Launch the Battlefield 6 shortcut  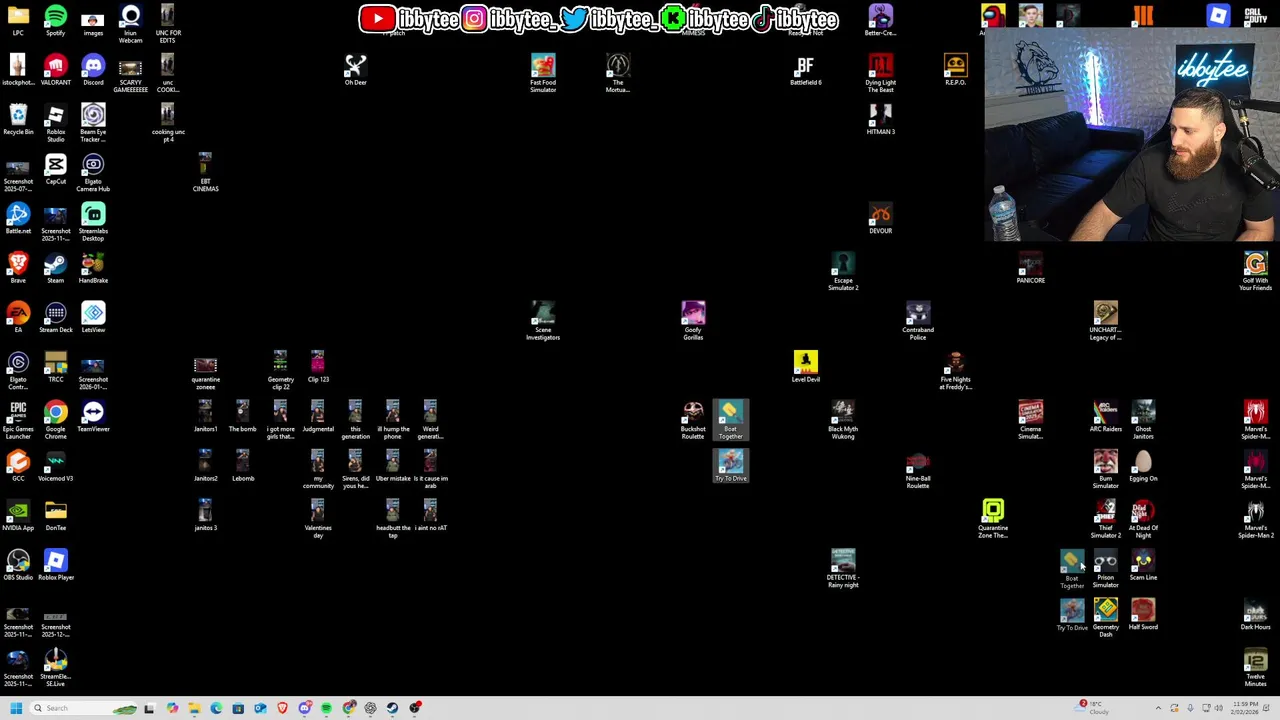click(805, 71)
